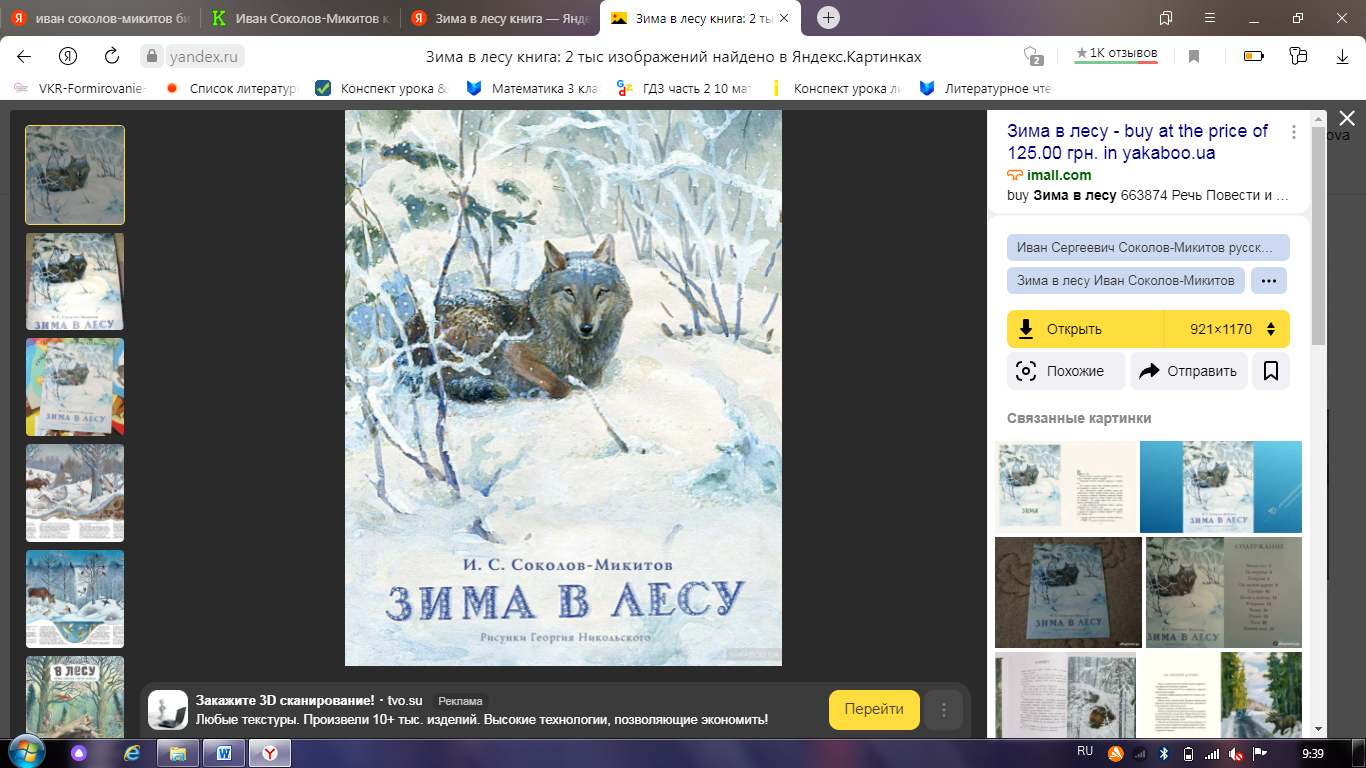Click the padlock site security icon
Viewport: 1366px width, 768px height.
click(151, 56)
